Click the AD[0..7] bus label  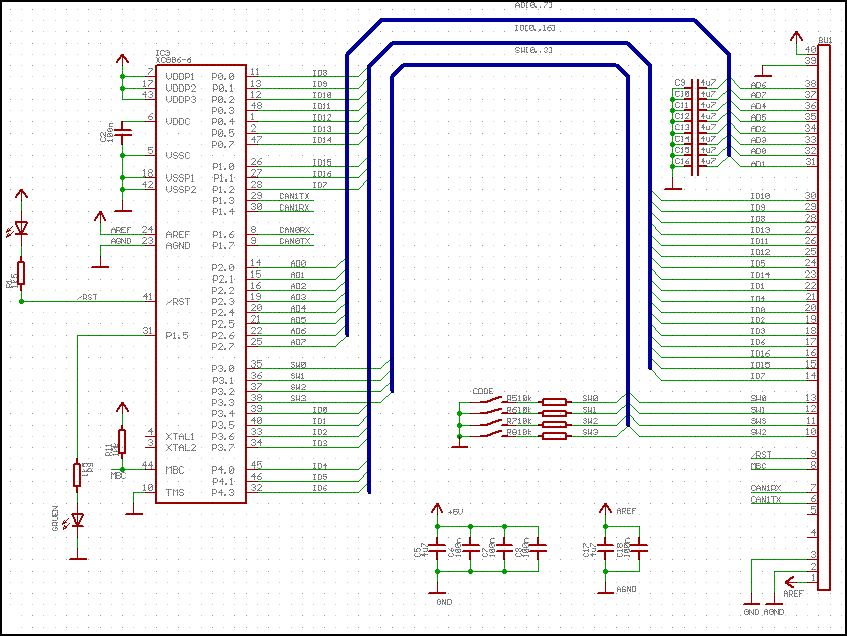(x=533, y=5)
